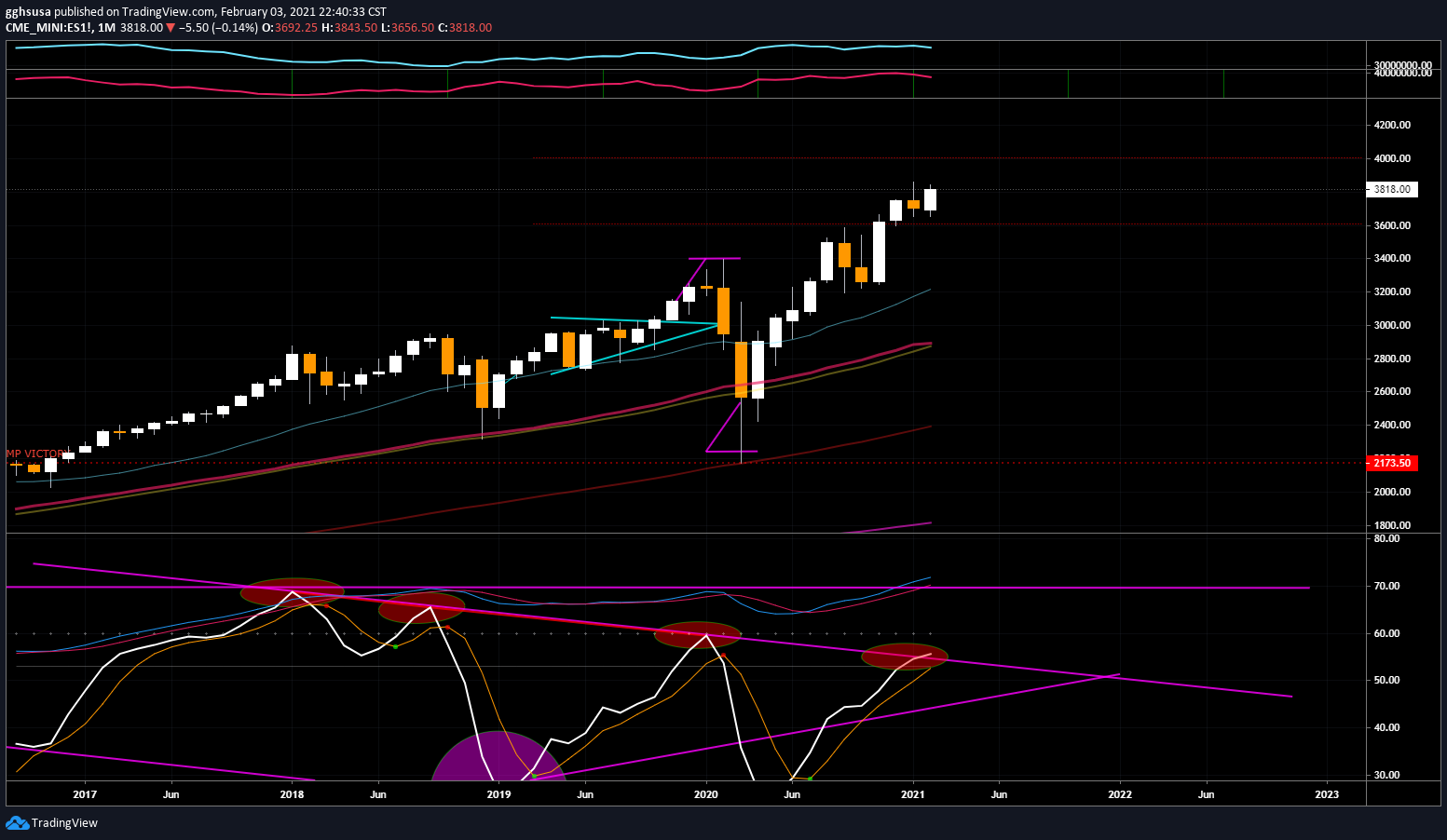Click the 1800.00 price axis label
Screen dimensions: 1447x840
[1392, 525]
